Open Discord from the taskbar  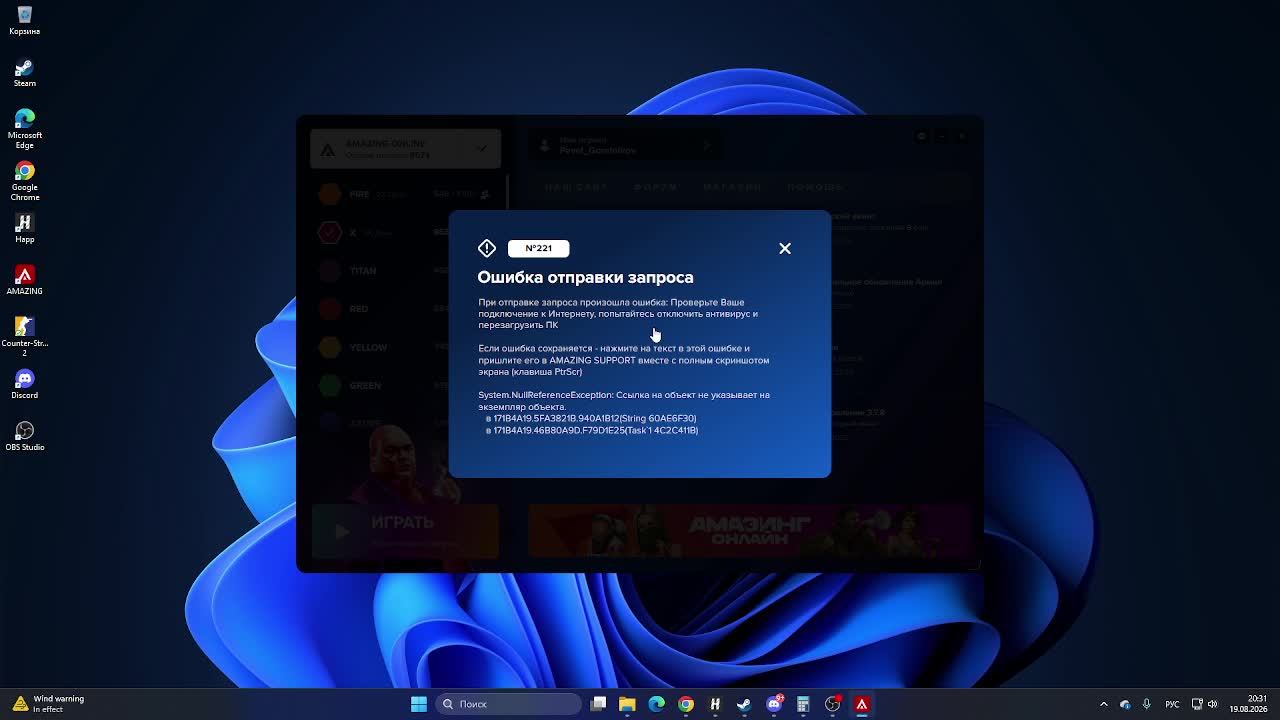(x=774, y=704)
